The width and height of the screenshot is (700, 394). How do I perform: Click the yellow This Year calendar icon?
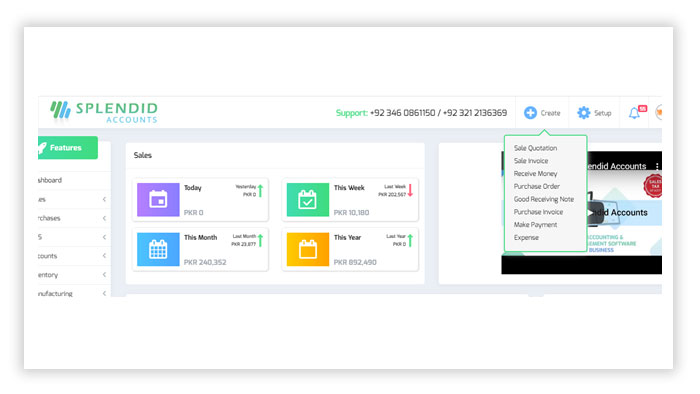308,249
